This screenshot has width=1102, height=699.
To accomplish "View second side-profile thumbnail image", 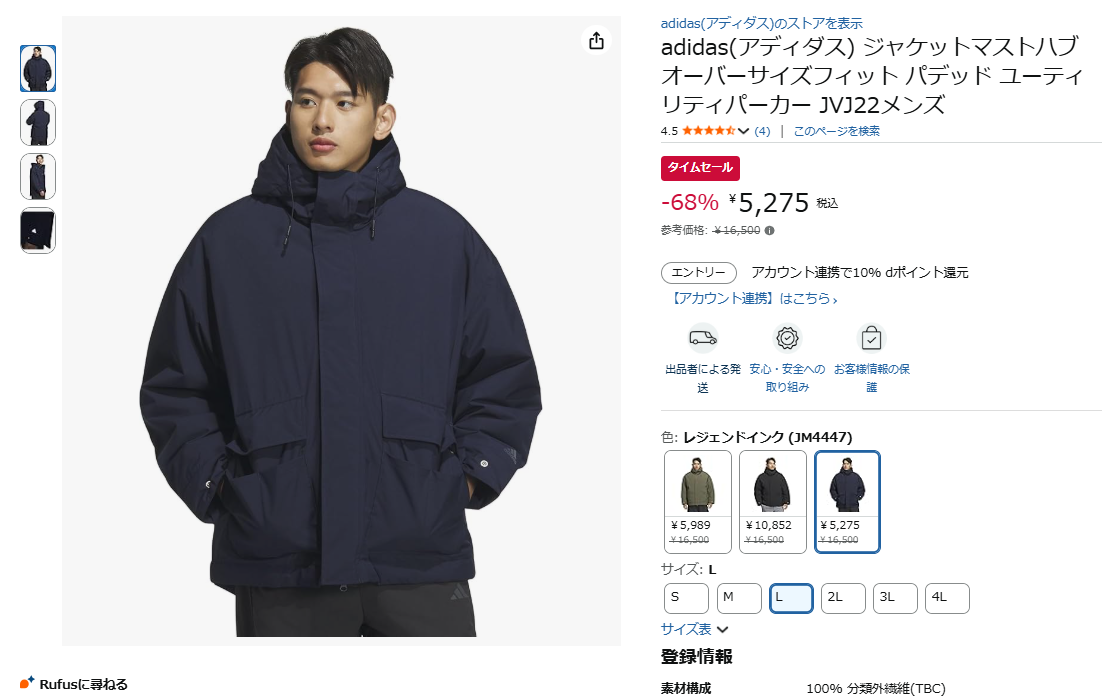I will click(38, 122).
